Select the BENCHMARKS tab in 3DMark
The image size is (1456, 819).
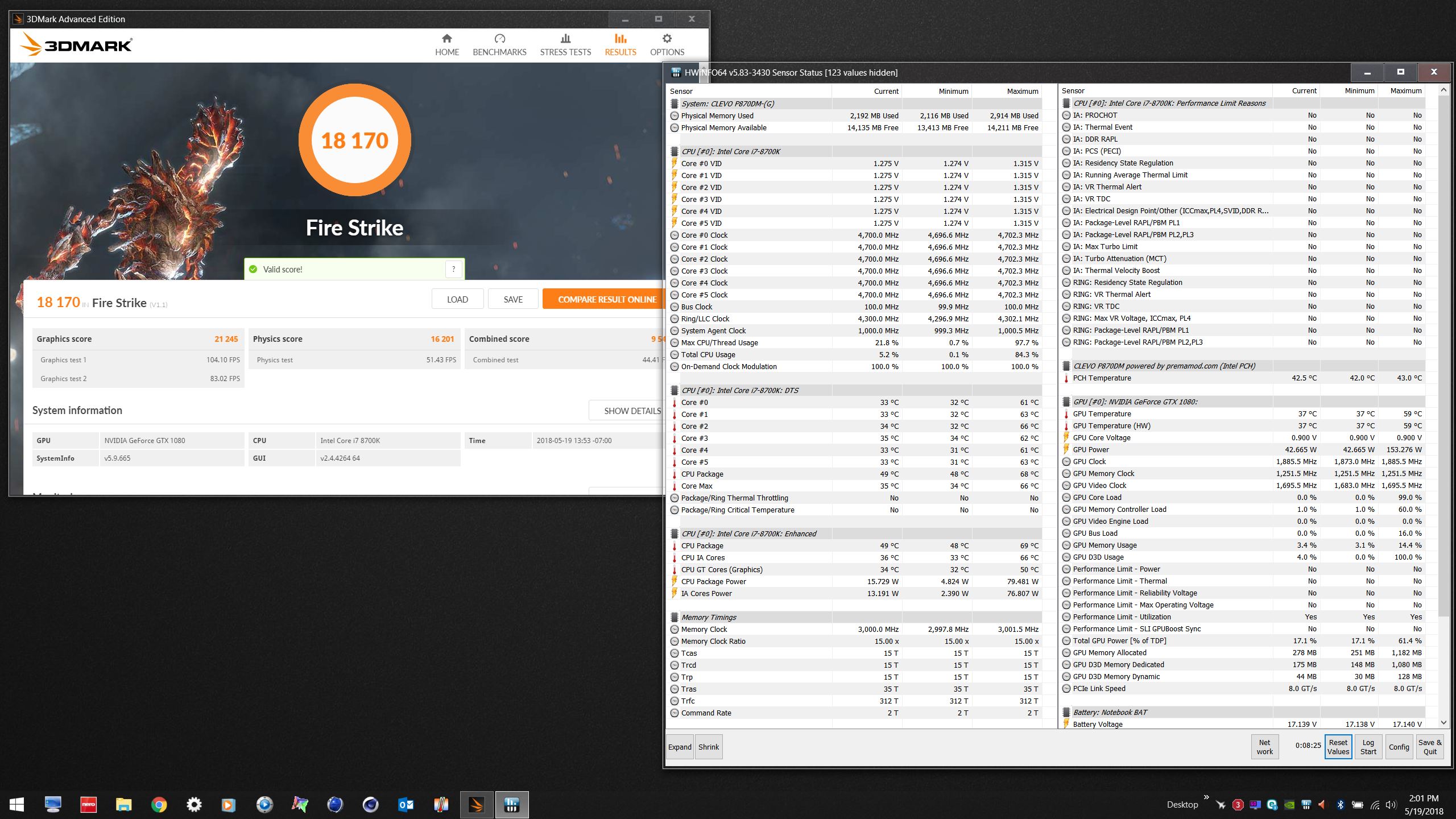500,44
